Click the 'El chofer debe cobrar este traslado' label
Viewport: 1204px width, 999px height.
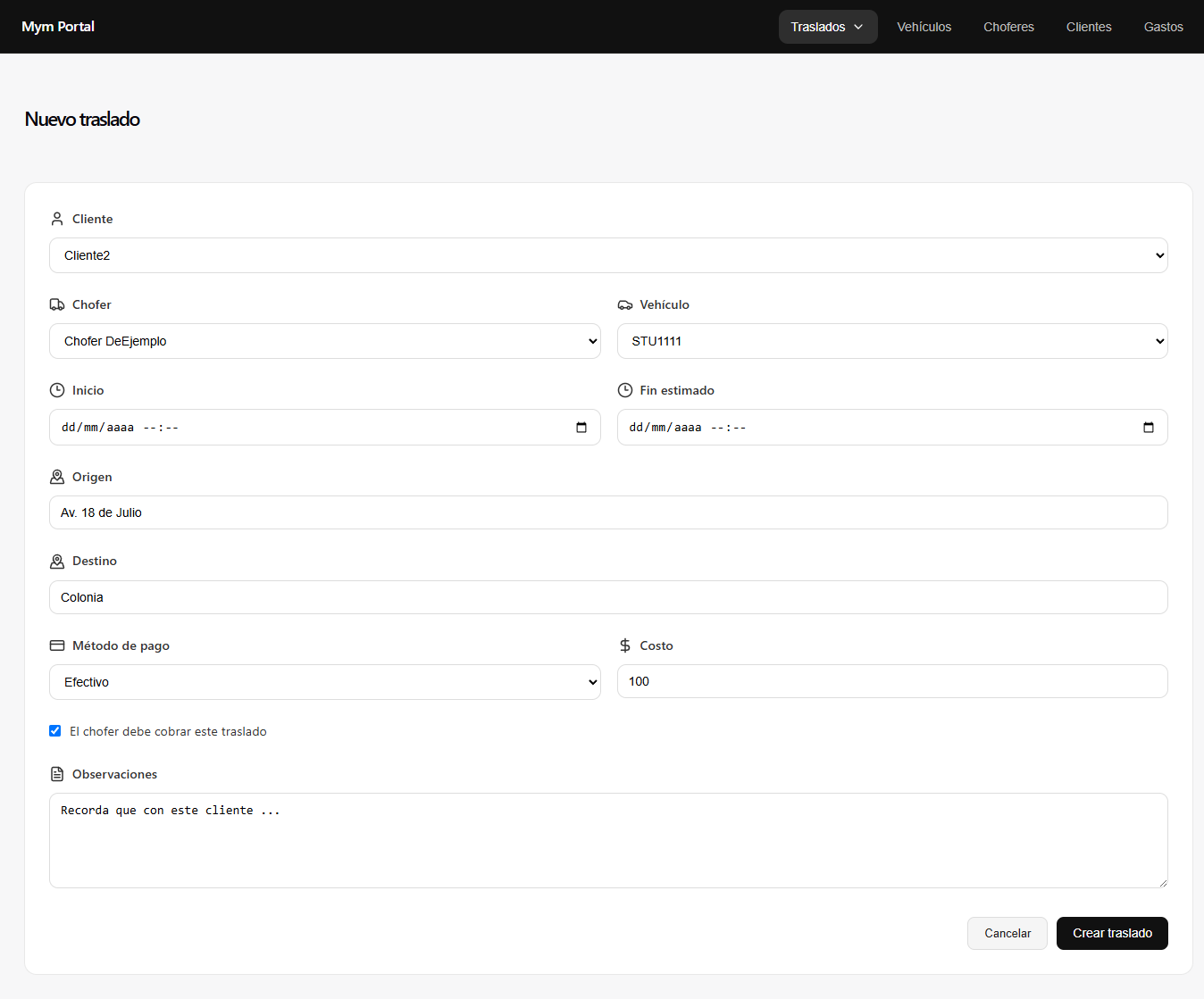(168, 731)
